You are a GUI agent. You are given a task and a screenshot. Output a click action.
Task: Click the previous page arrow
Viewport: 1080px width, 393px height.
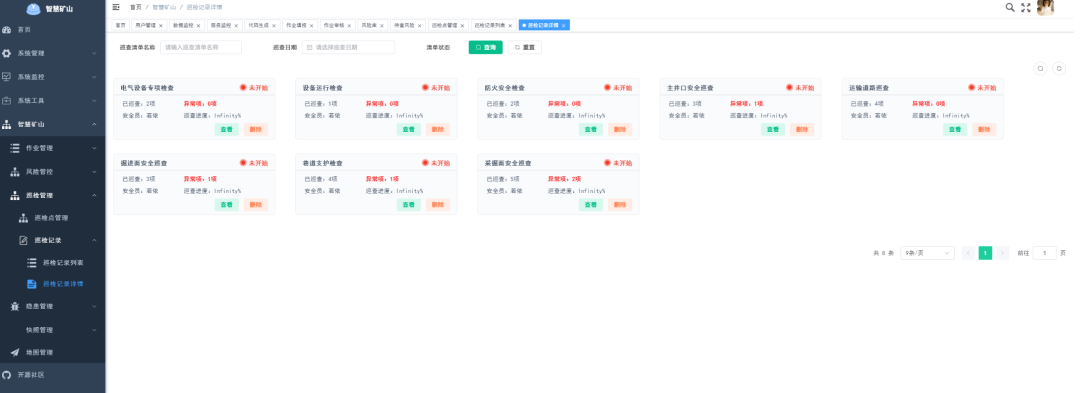click(968, 253)
